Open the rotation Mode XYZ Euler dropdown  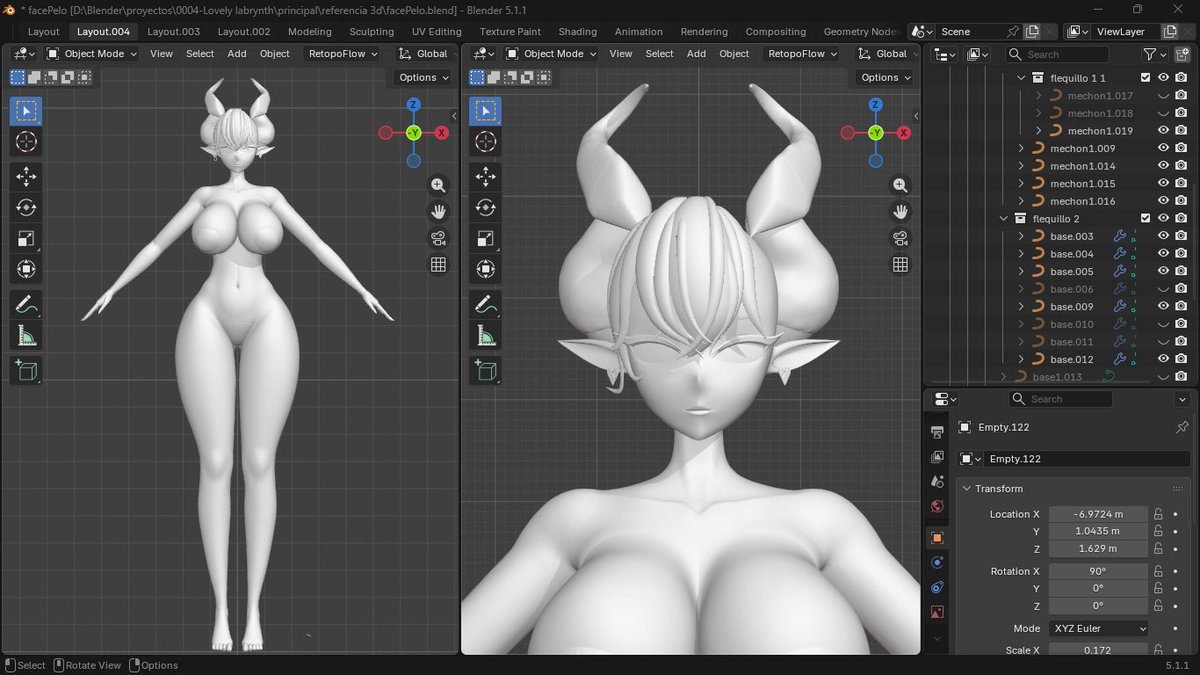pos(1098,629)
